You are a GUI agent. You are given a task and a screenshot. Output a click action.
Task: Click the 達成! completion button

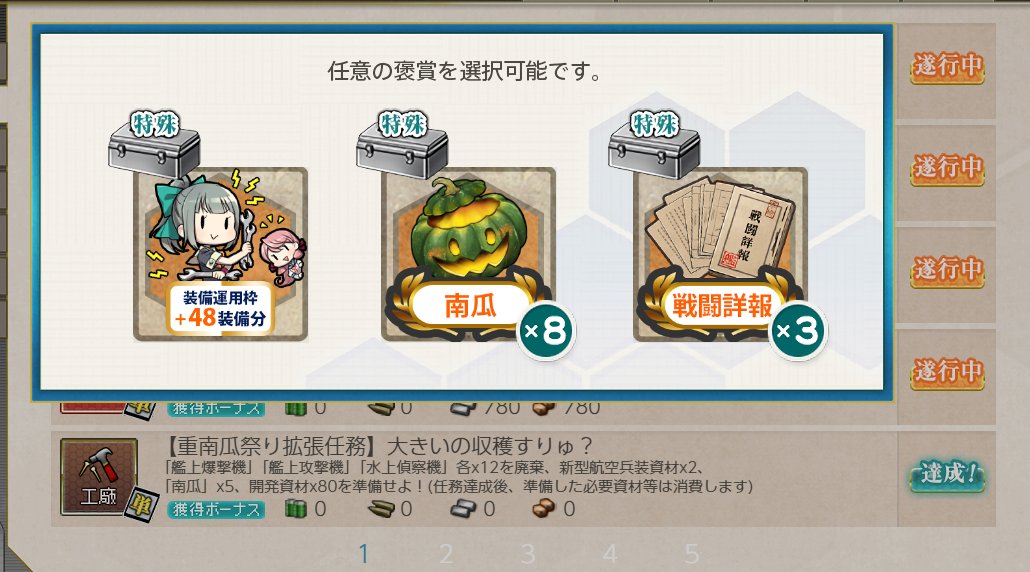(947, 475)
